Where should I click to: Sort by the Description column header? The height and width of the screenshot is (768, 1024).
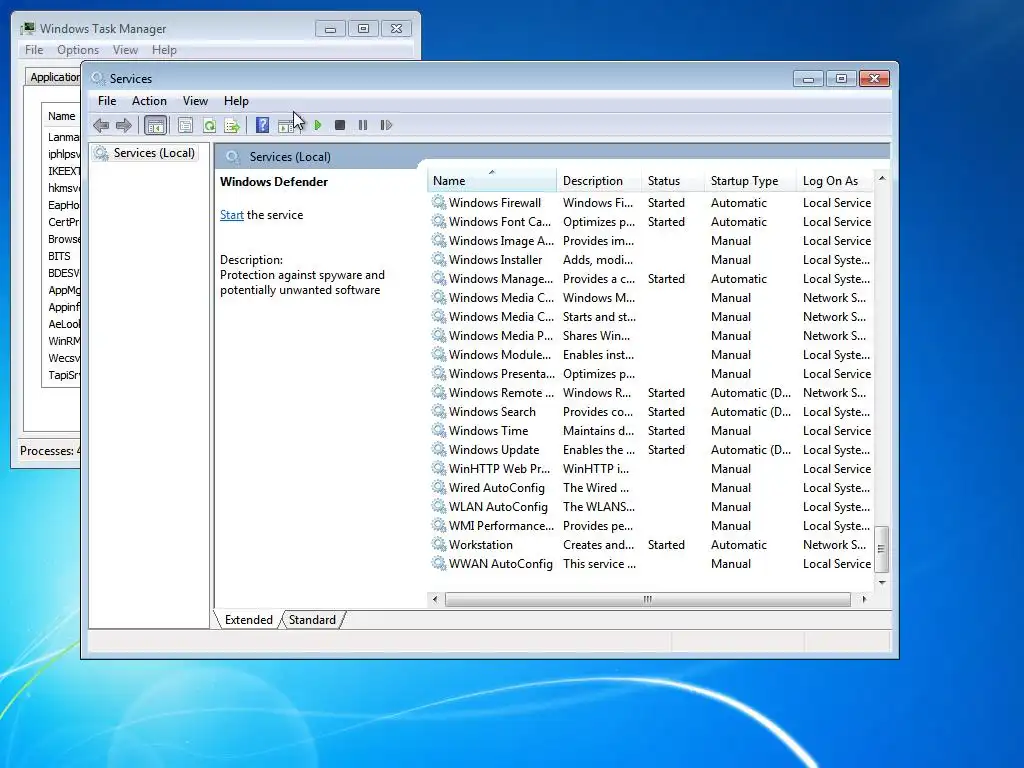[x=598, y=181]
